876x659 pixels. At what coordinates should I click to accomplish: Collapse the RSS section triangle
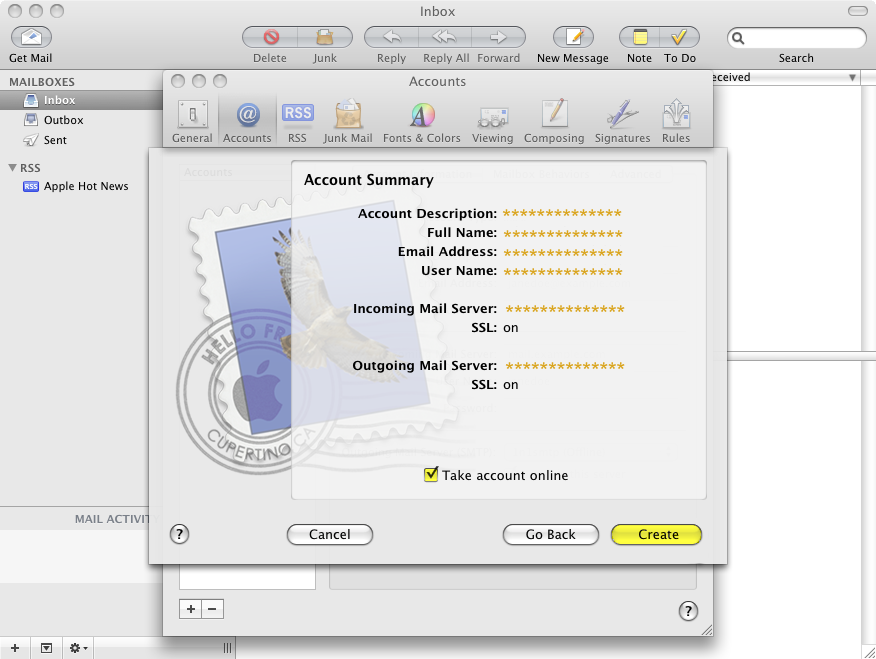(x=12, y=168)
